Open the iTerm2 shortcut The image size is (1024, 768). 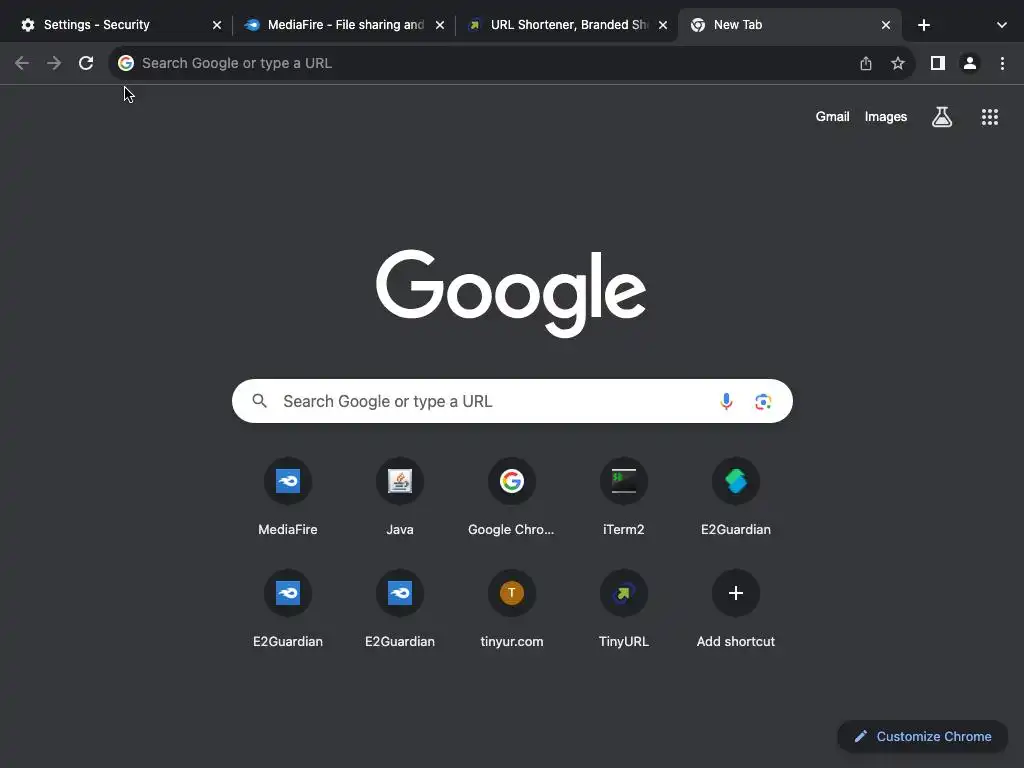tap(624, 498)
